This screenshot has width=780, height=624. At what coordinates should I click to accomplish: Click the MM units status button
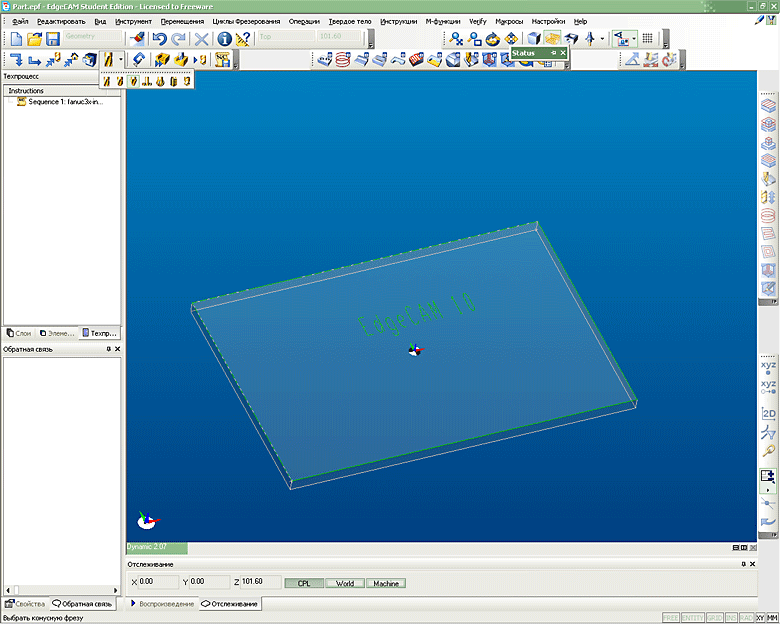(771, 618)
